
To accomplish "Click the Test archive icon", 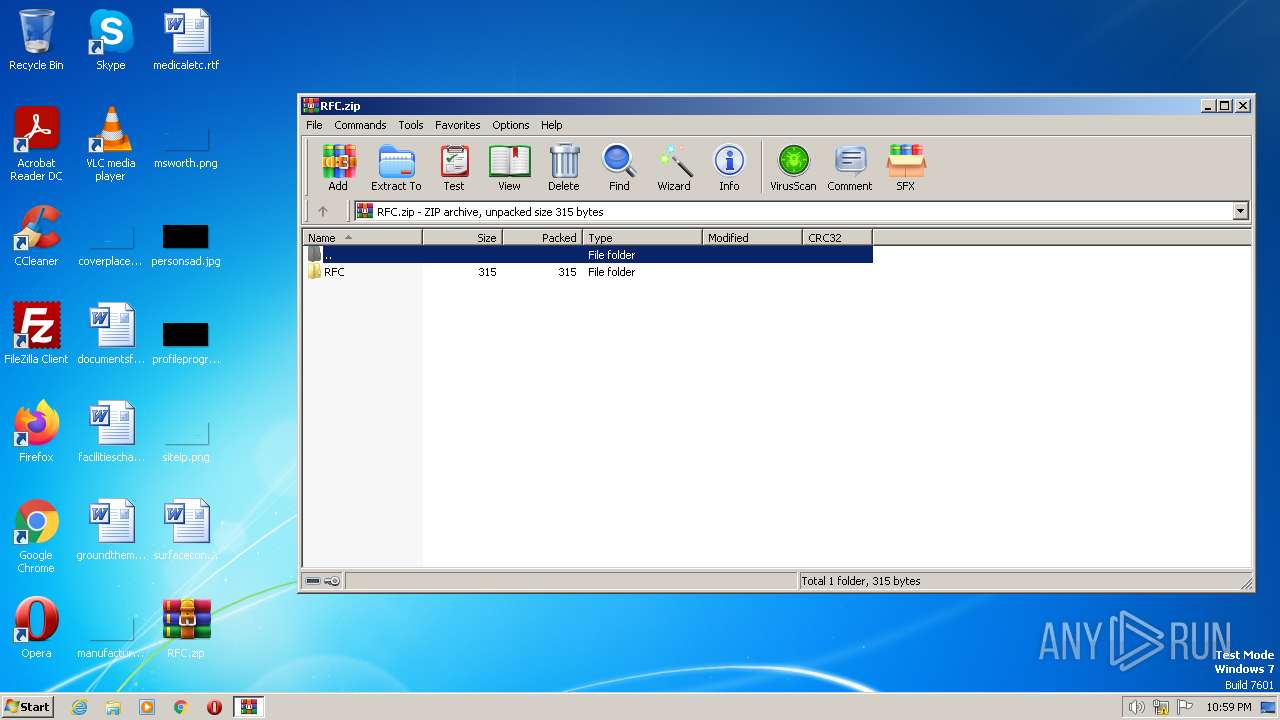I will coord(454,167).
